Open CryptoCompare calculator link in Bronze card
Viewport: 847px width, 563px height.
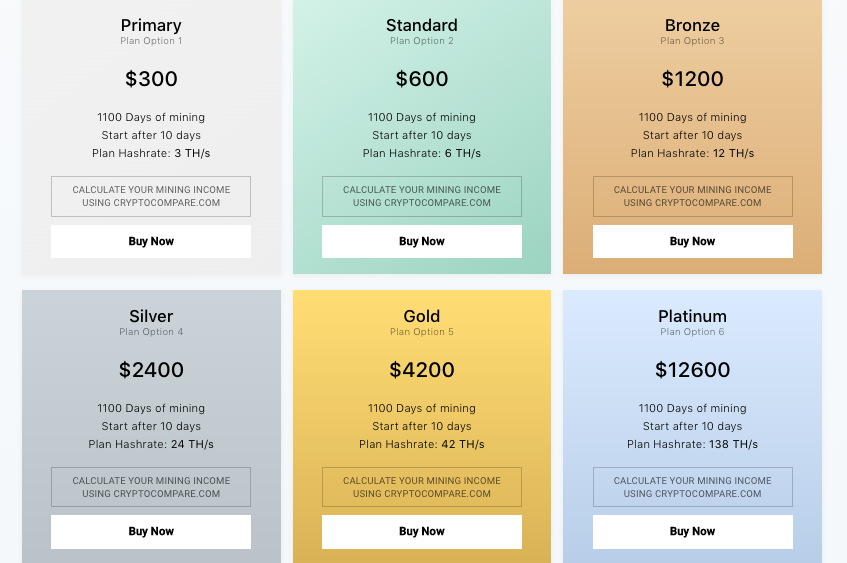[692, 196]
